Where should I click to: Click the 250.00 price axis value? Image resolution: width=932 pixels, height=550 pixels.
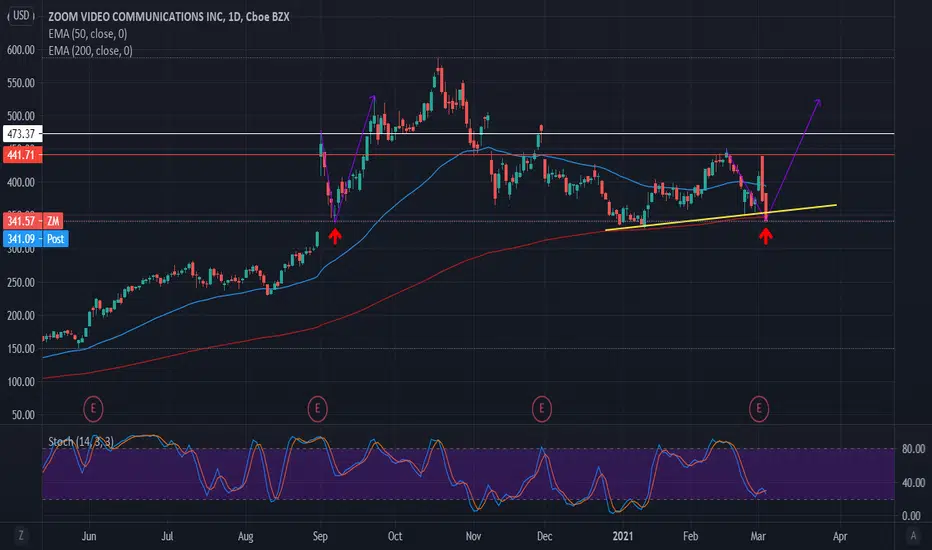point(21,282)
